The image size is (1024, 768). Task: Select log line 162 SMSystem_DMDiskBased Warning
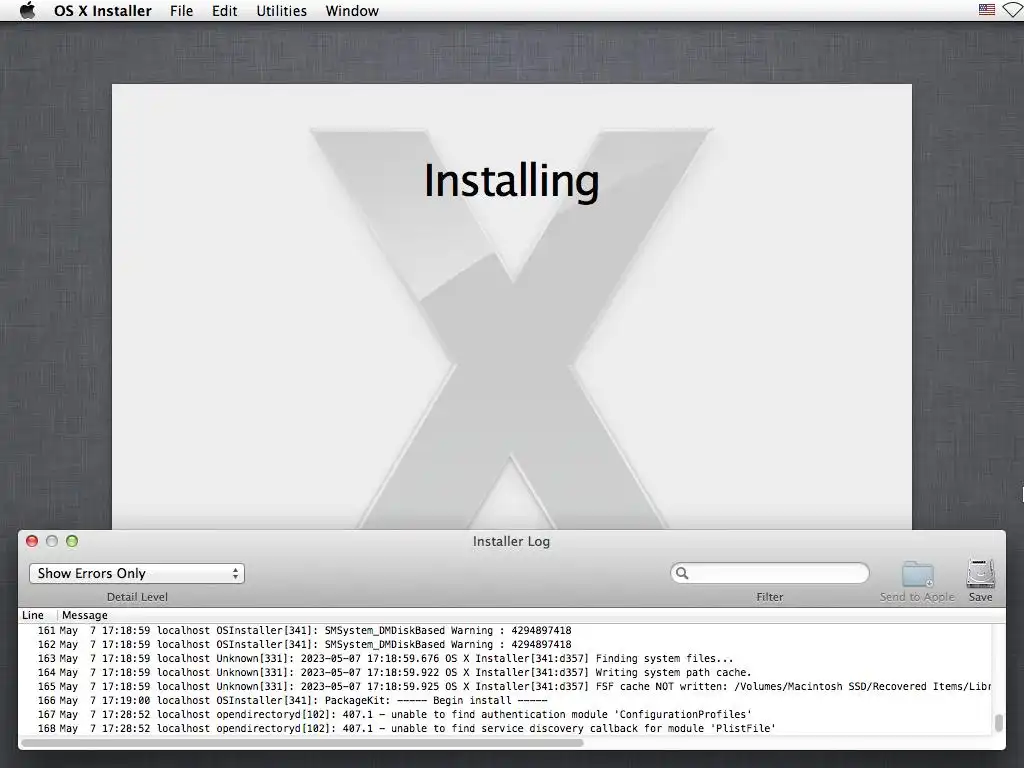506,645
